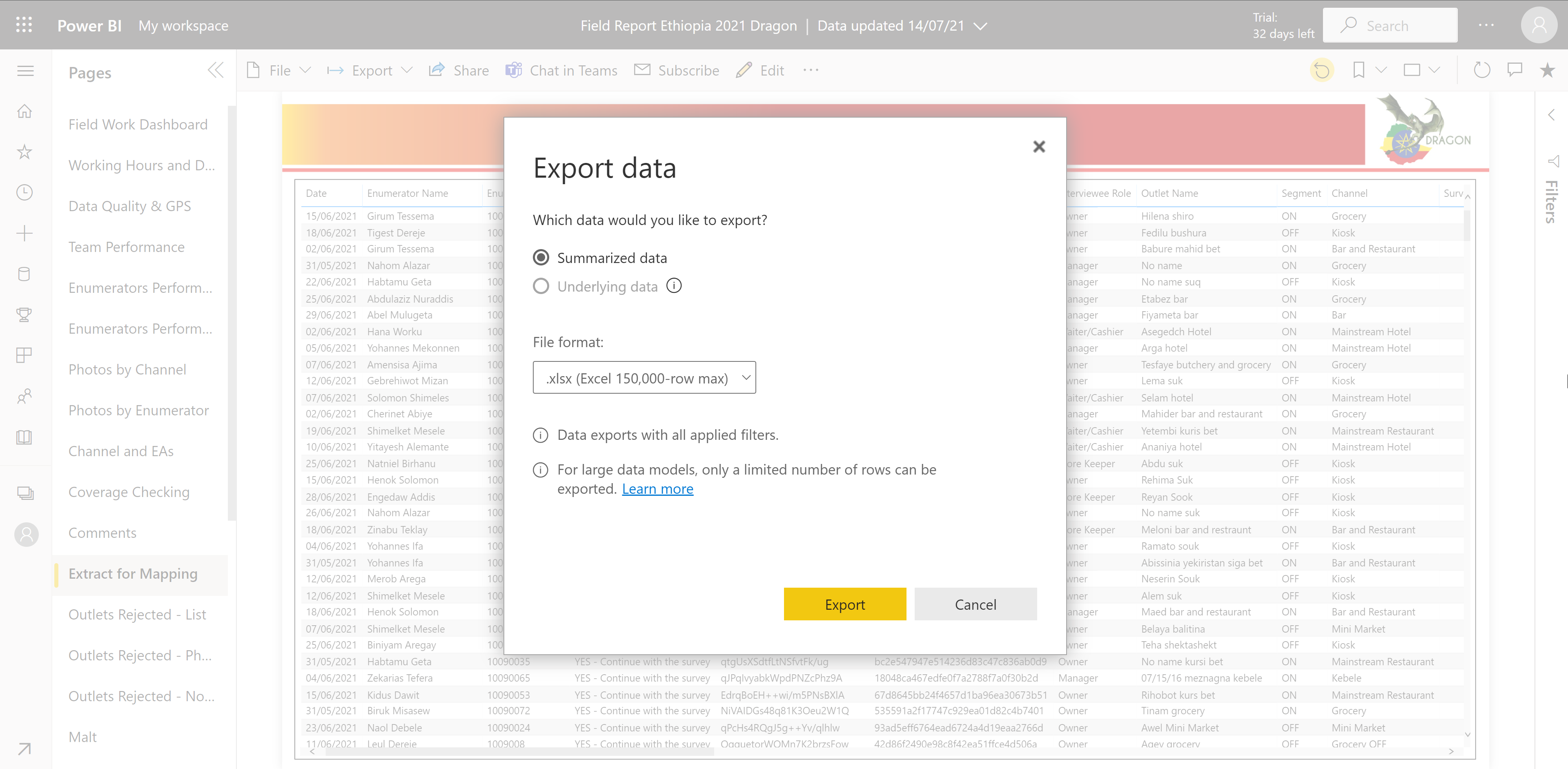
Task: Click in the Search input field
Action: point(1390,25)
